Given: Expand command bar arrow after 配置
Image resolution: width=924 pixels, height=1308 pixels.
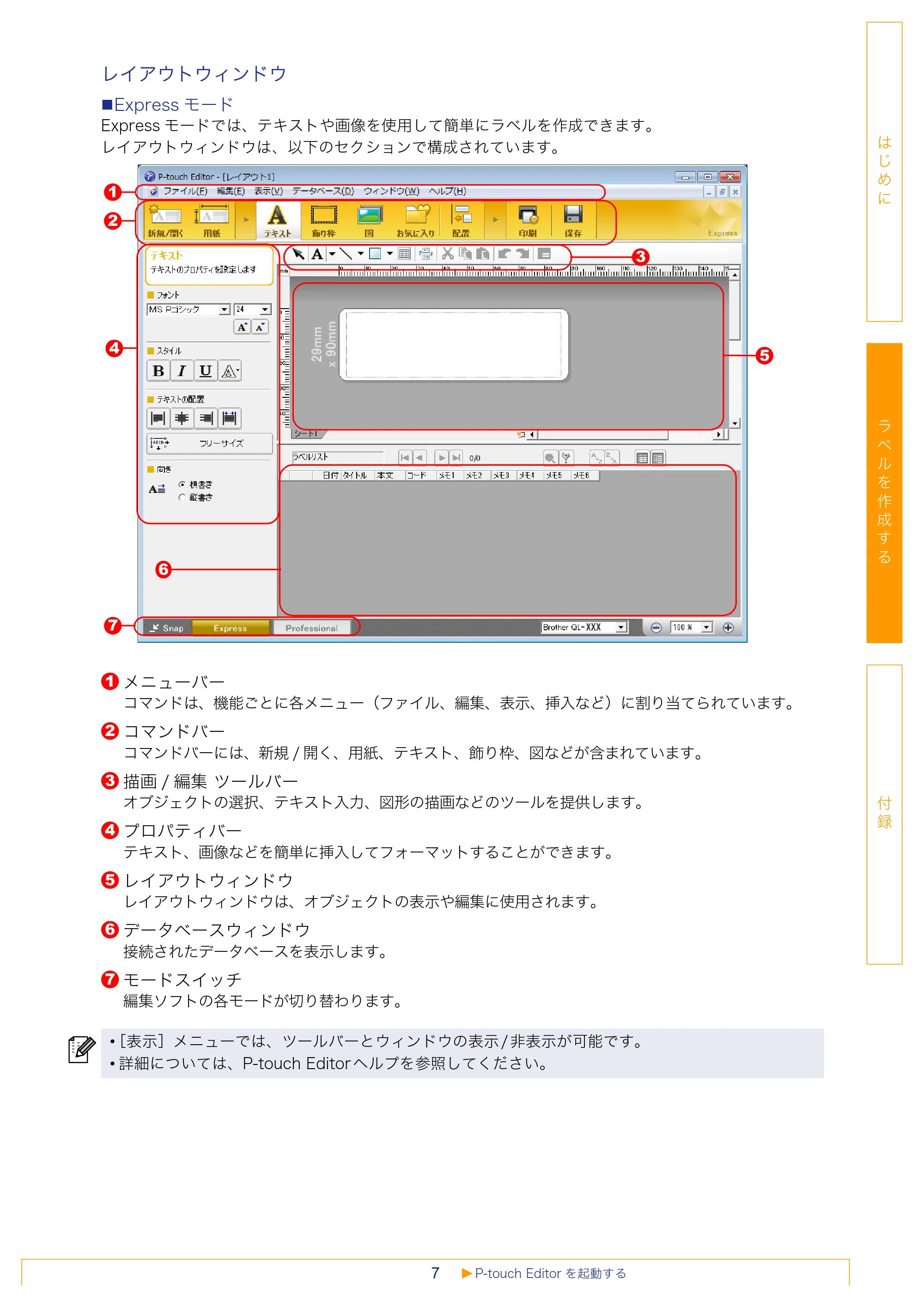Looking at the screenshot, I should coord(496,220).
